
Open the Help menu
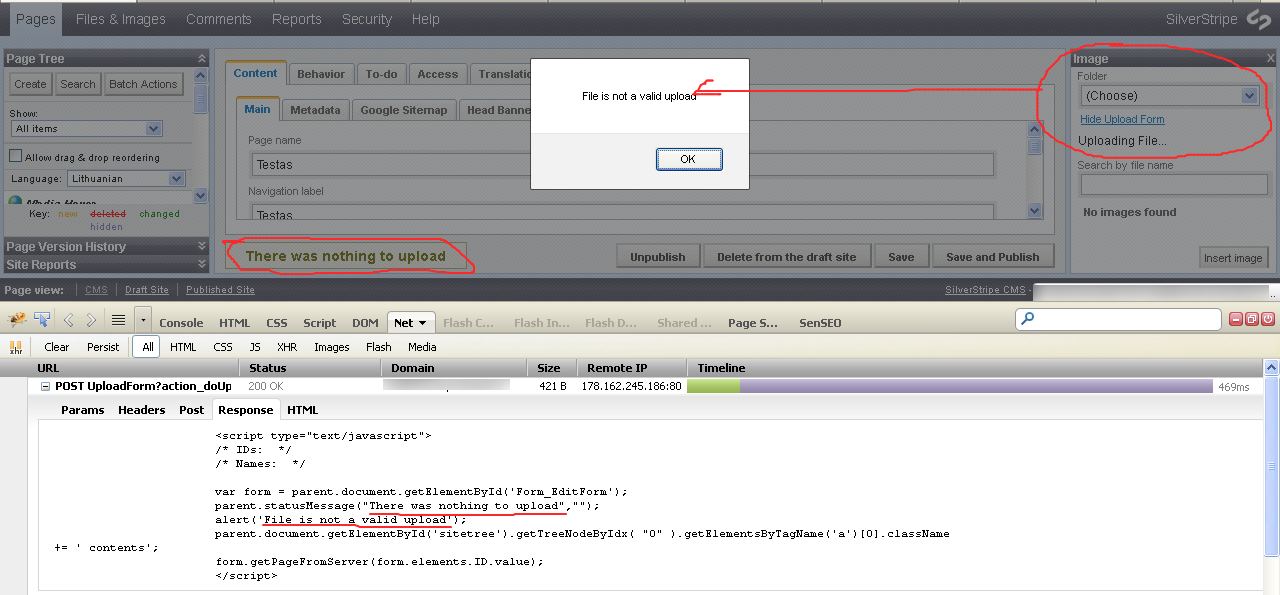425,19
